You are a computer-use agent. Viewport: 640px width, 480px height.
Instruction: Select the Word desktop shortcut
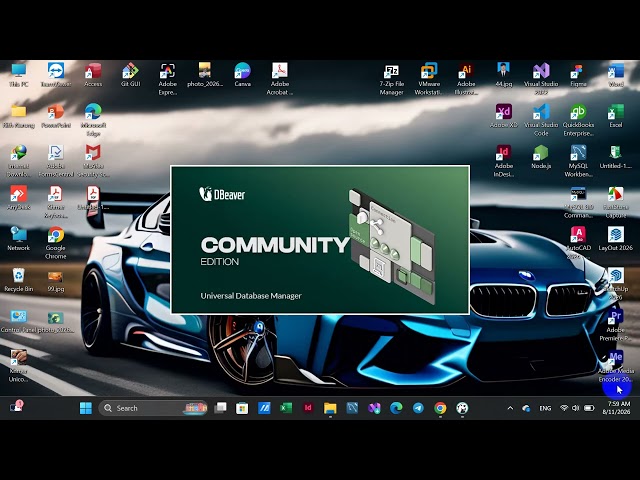pyautogui.click(x=616, y=75)
